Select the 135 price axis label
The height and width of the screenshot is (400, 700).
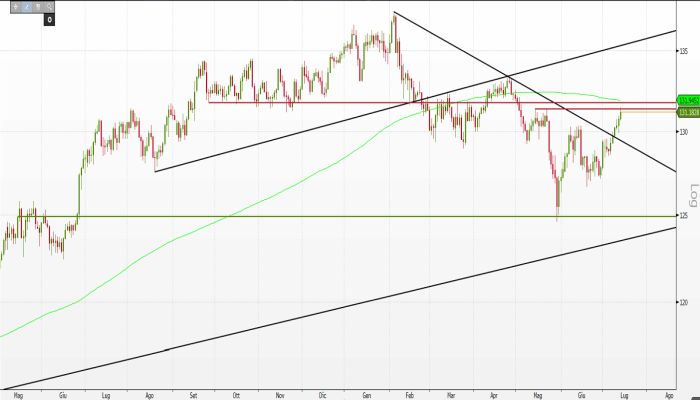click(686, 52)
